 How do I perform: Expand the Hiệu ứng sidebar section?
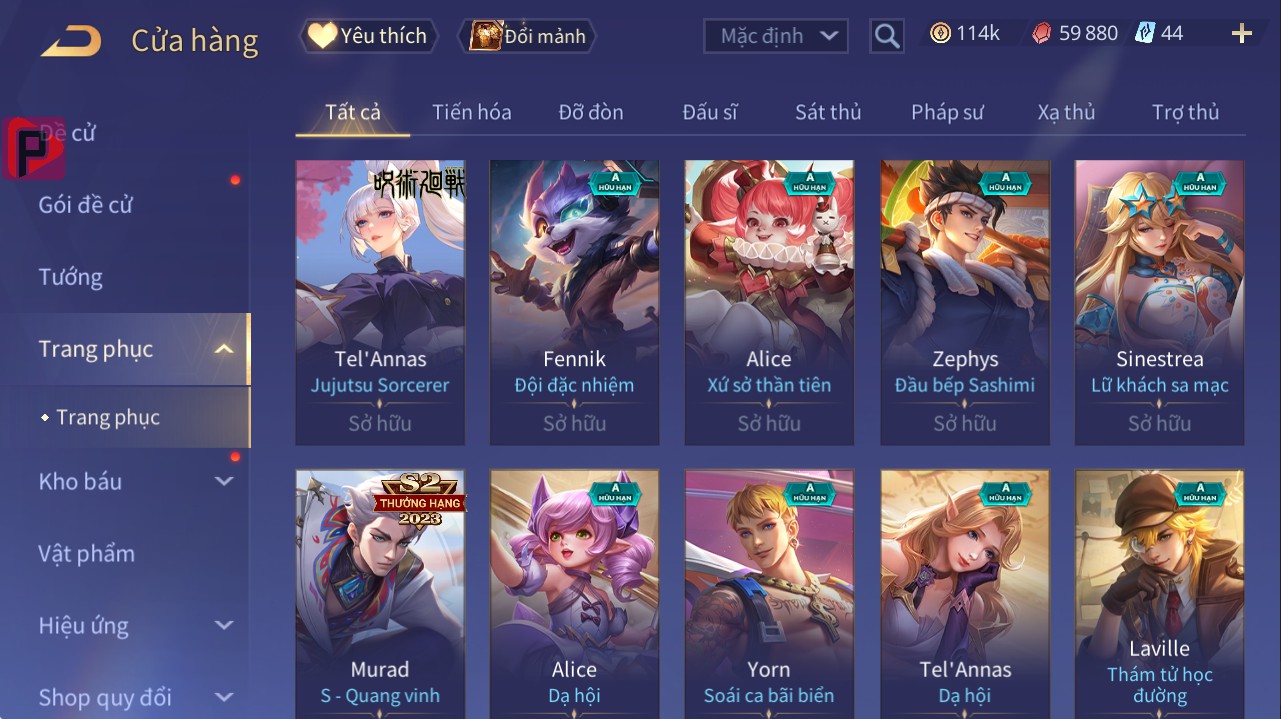pos(224,626)
